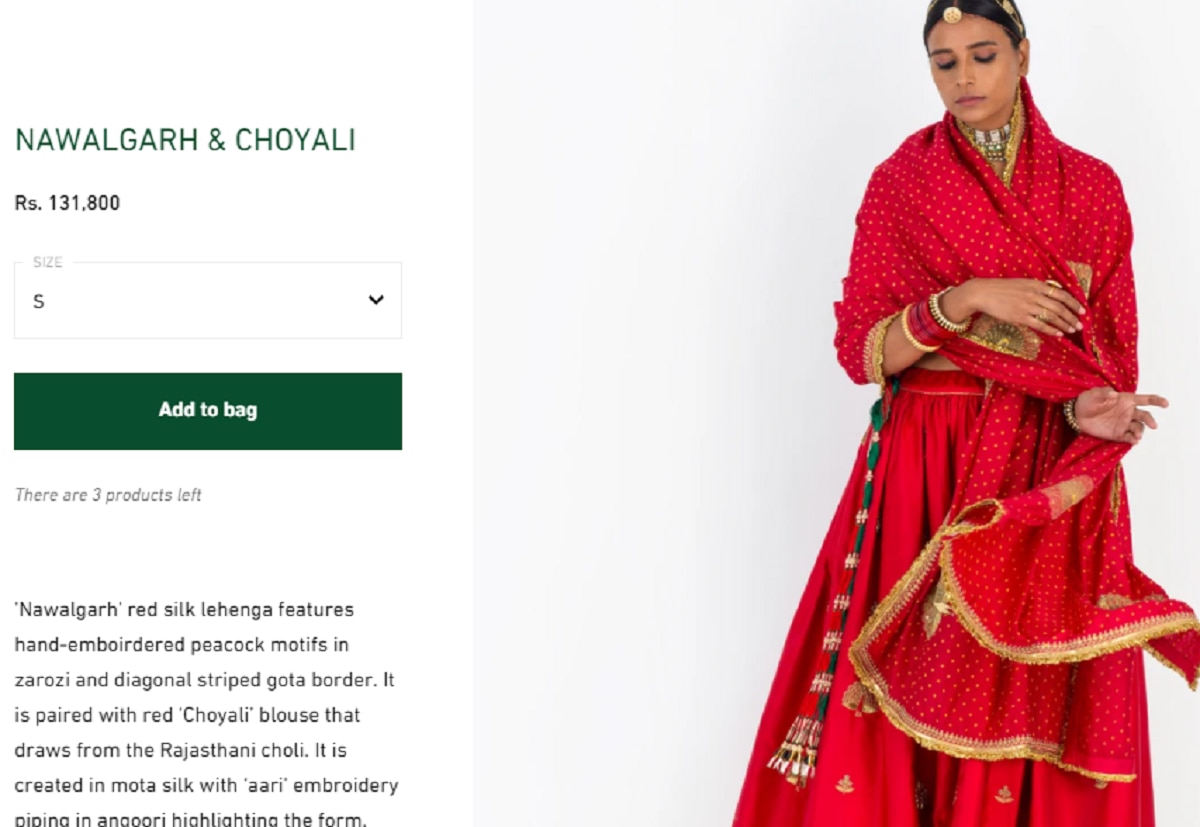Click the model's outstretched hand in photo

(x=1118, y=413)
